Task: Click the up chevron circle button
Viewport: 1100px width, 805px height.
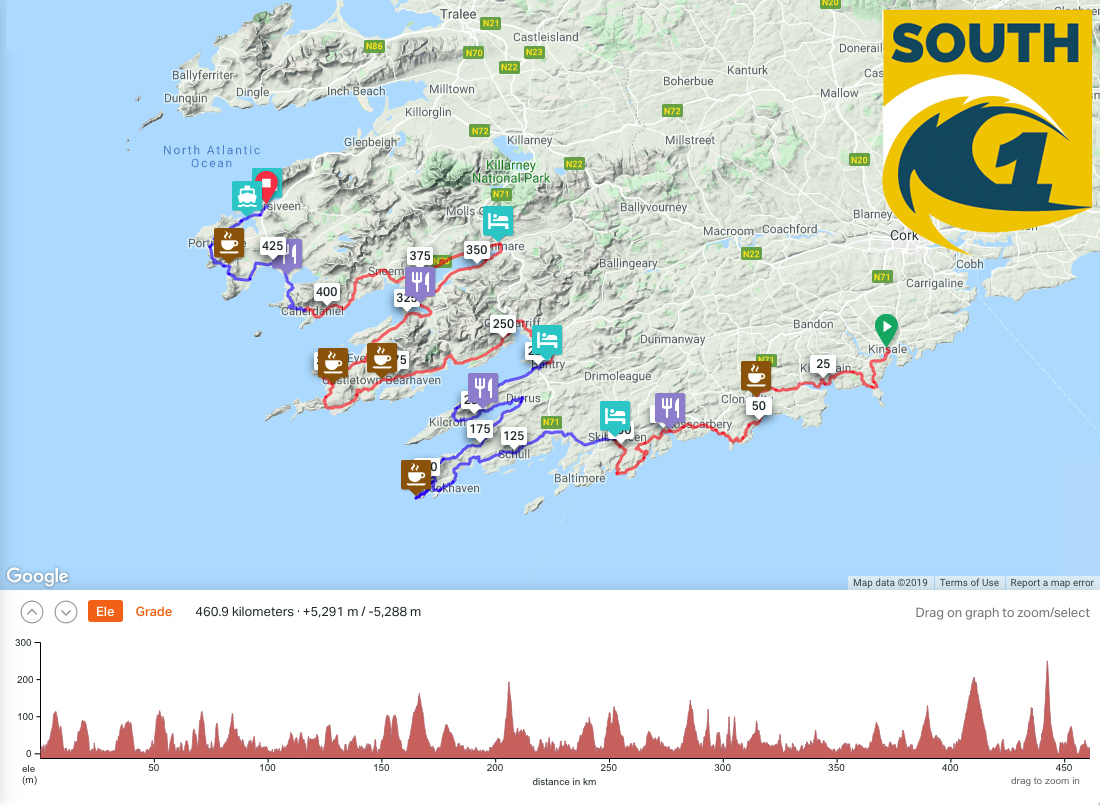Action: click(33, 611)
